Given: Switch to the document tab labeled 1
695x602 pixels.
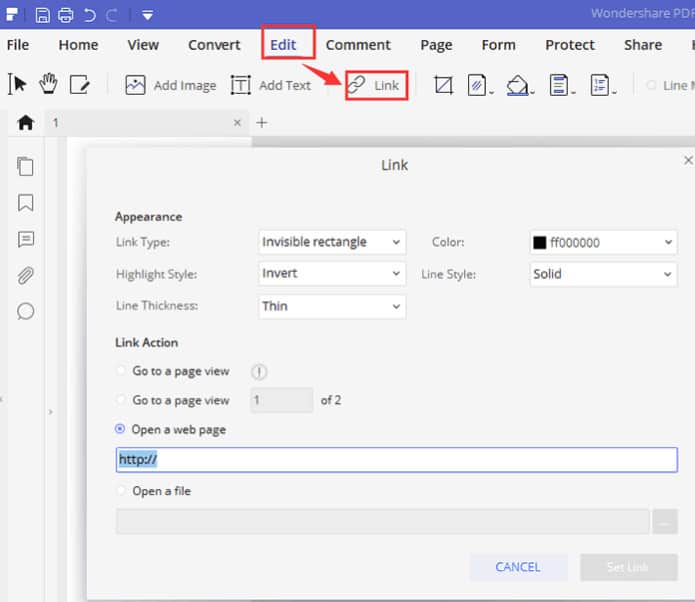Looking at the screenshot, I should [146, 123].
